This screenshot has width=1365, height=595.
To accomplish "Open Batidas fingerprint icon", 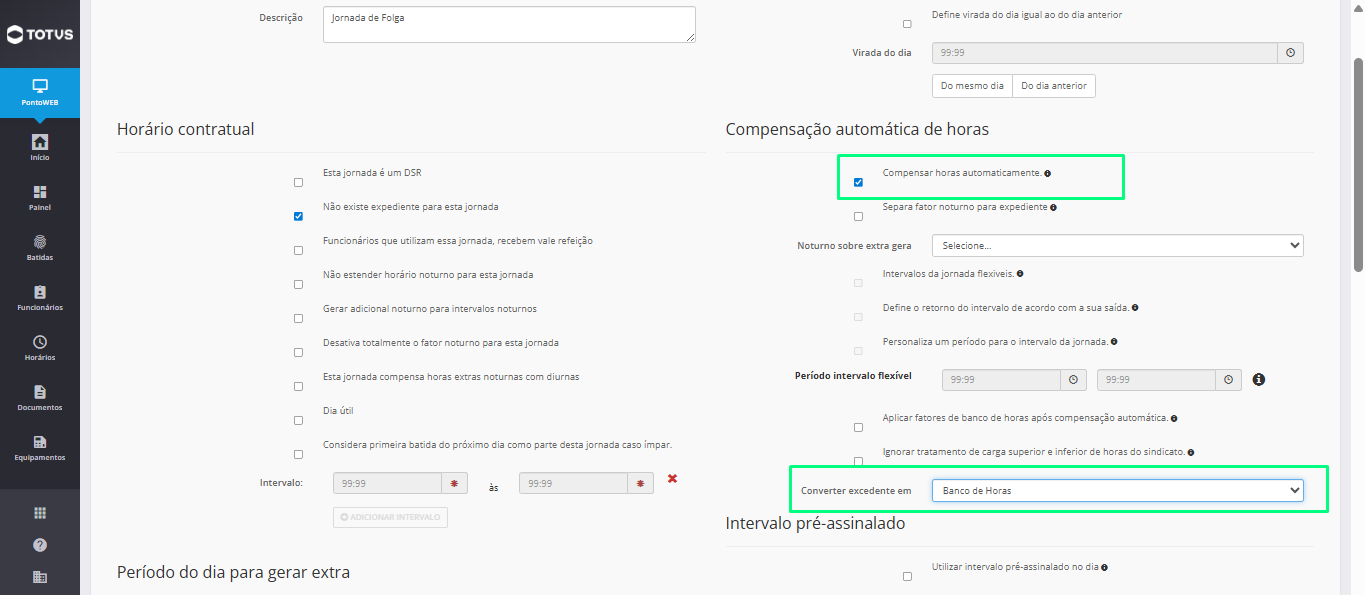I will 40,241.
